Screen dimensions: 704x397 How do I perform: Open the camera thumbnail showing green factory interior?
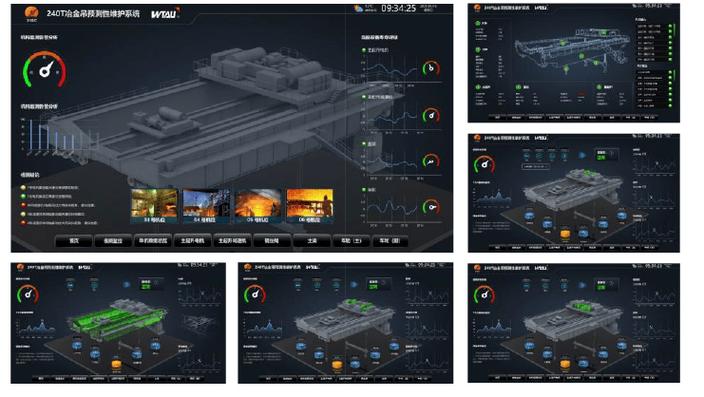(154, 206)
